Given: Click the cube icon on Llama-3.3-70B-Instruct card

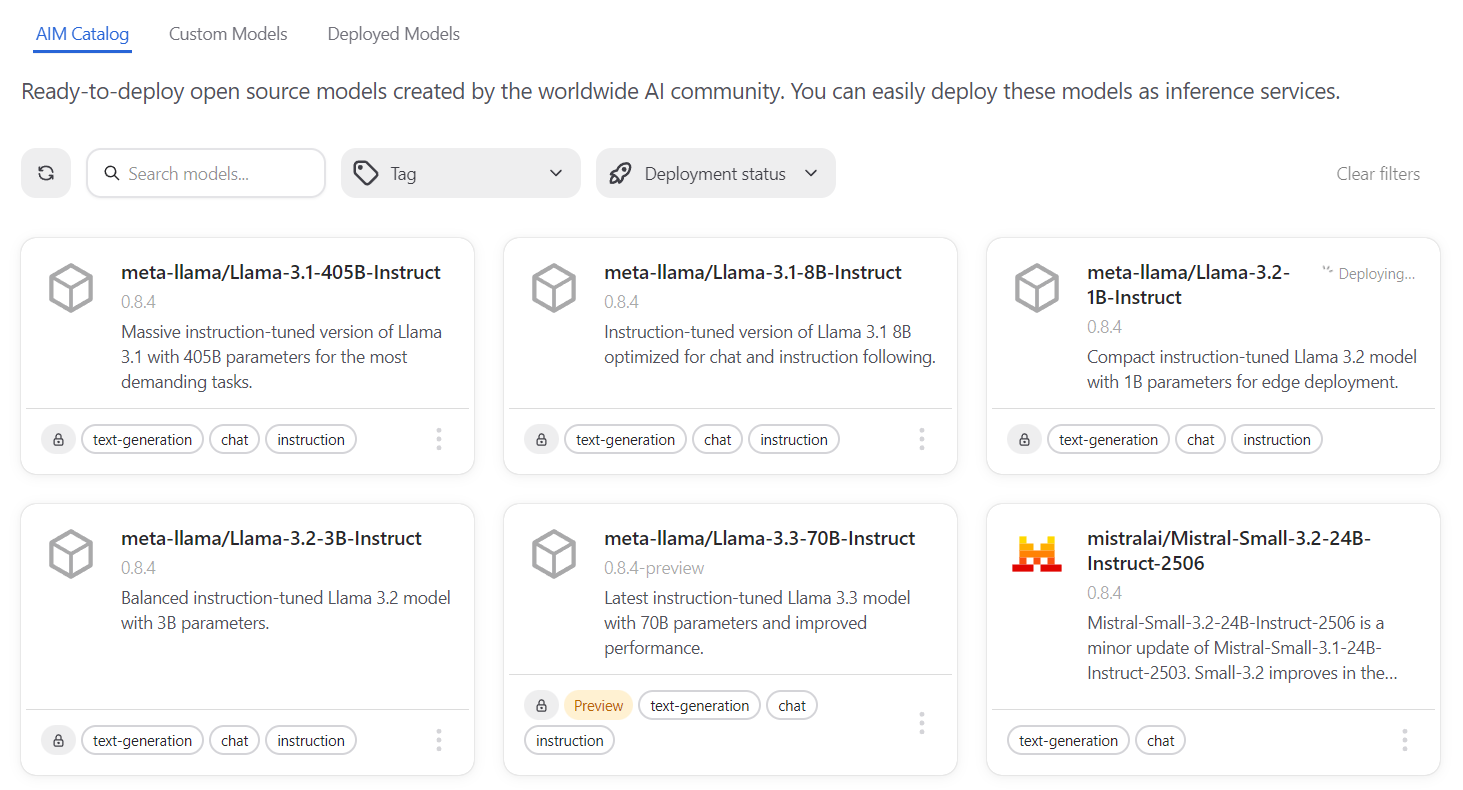Looking at the screenshot, I should coord(554,553).
